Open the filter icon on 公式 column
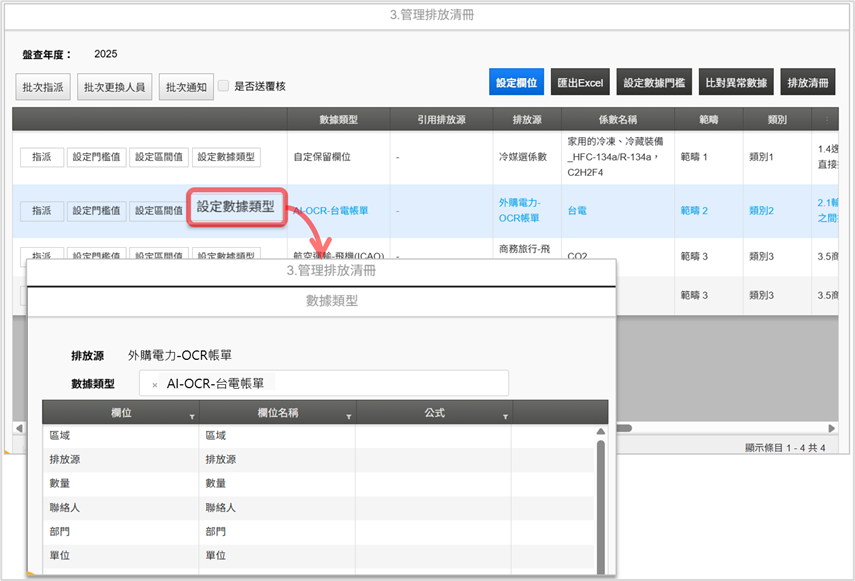Viewport: 855px width, 581px height. (x=505, y=417)
